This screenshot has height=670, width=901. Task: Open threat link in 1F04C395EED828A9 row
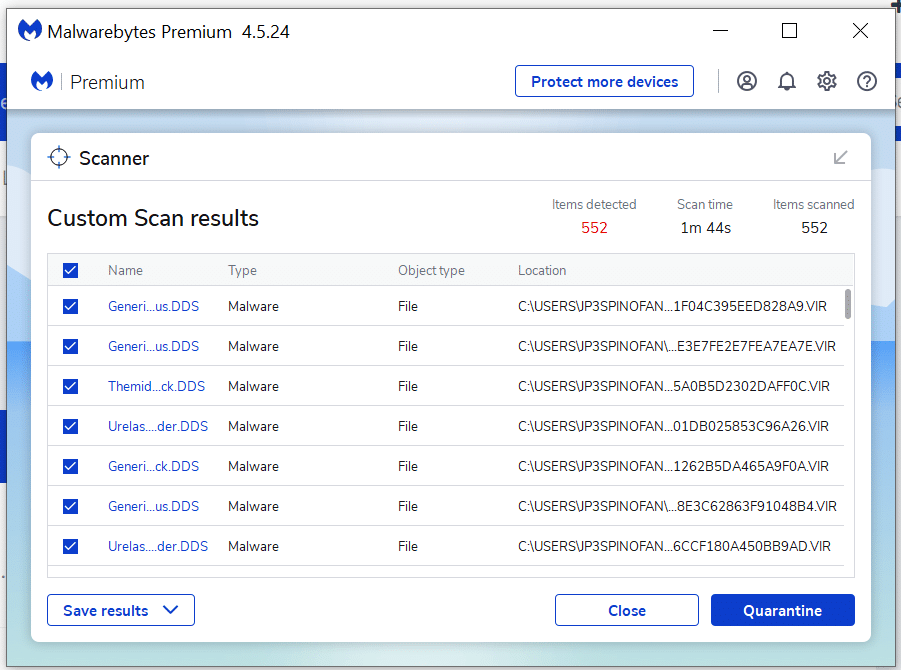153,306
